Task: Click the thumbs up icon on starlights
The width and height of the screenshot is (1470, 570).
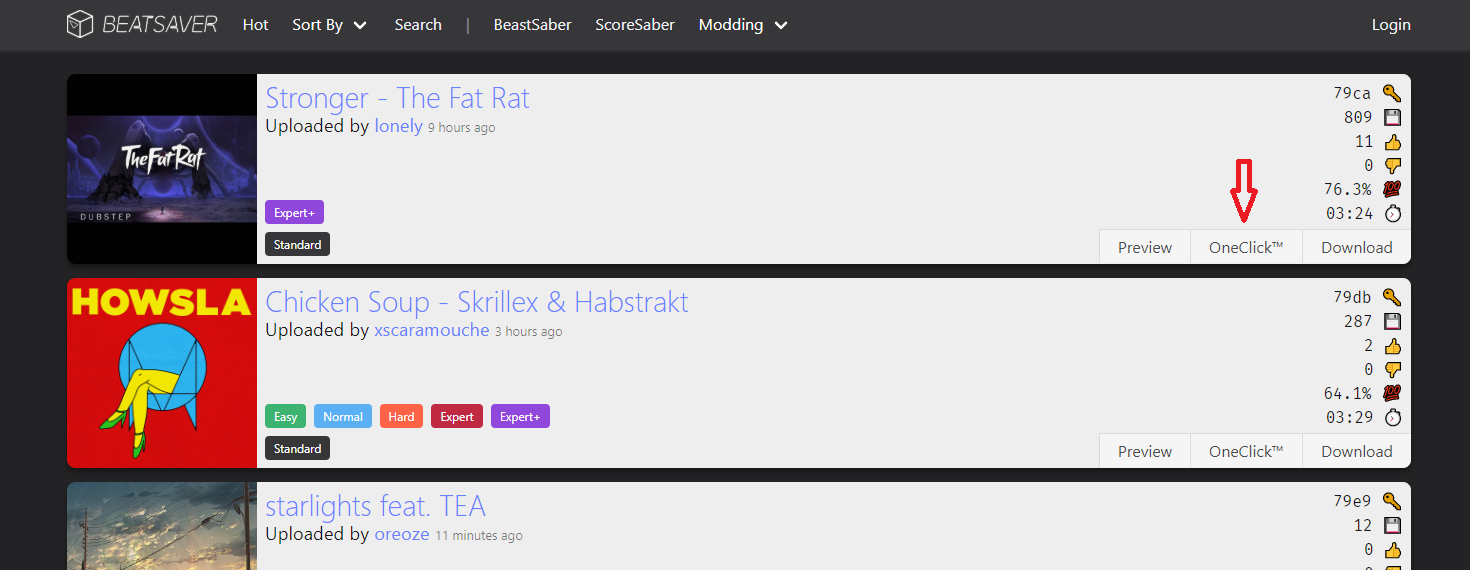Action: (1392, 549)
